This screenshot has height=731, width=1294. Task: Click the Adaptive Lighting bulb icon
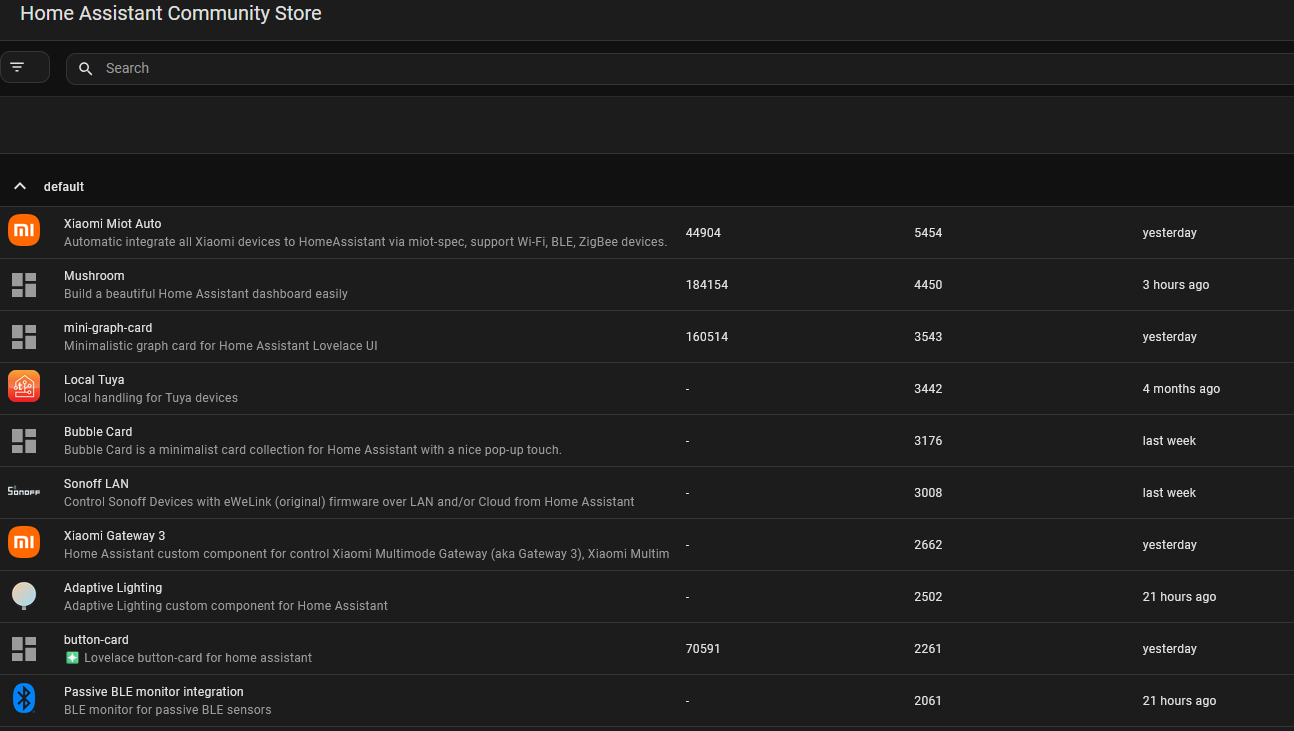[x=24, y=596]
